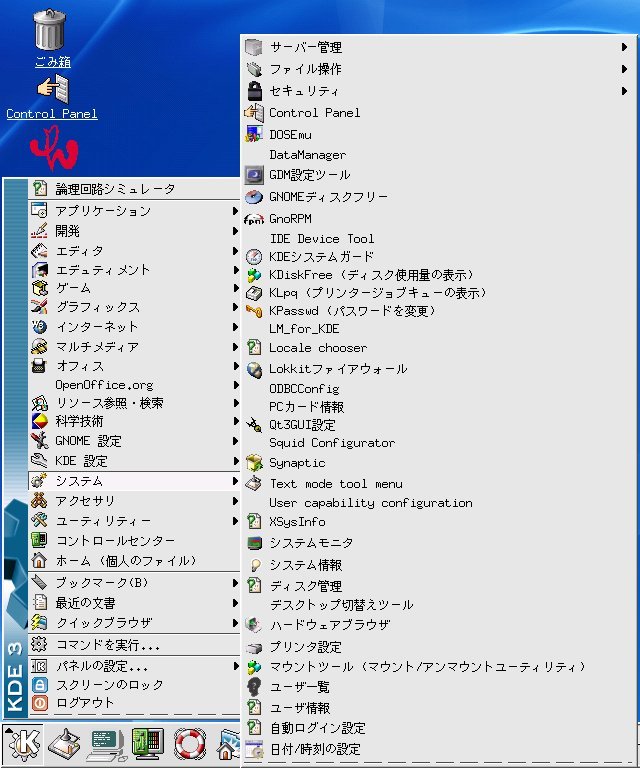This screenshot has width=640, height=768.
Task: Open Text mode tool menu entry
Action: coord(439,484)
